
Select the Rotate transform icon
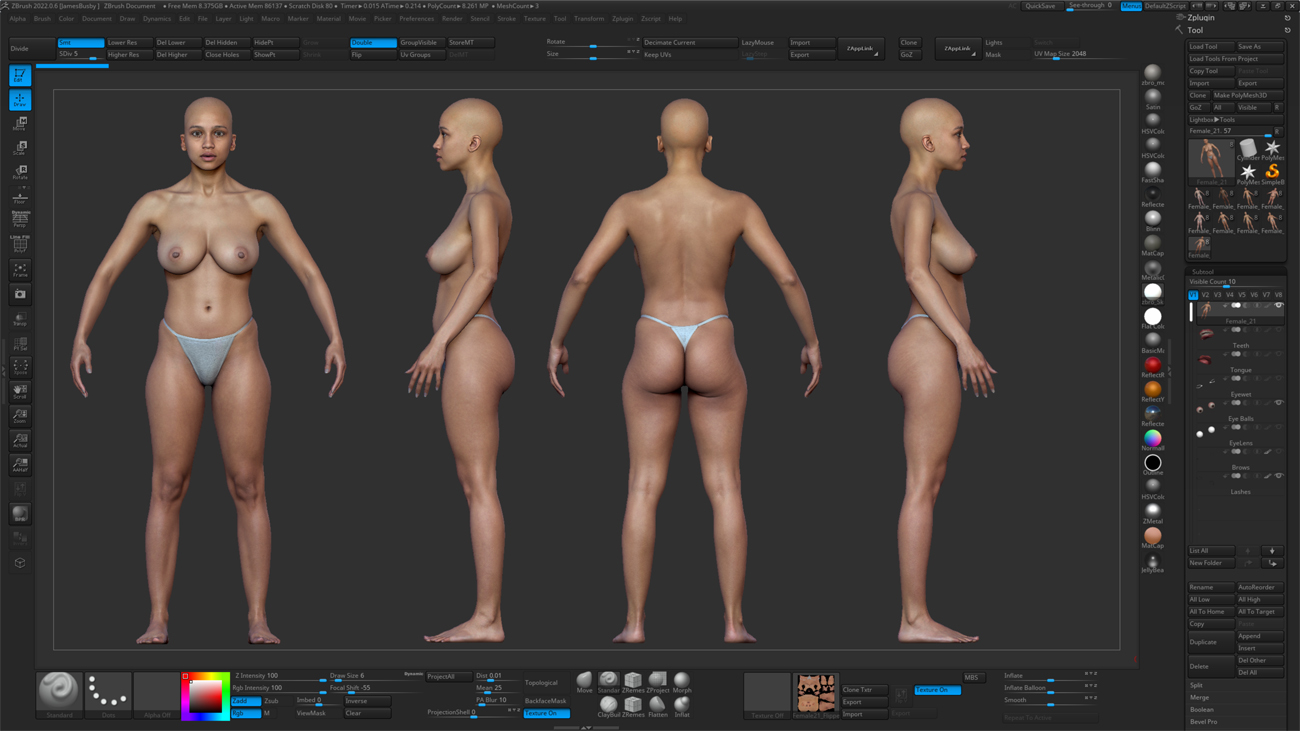(x=20, y=172)
